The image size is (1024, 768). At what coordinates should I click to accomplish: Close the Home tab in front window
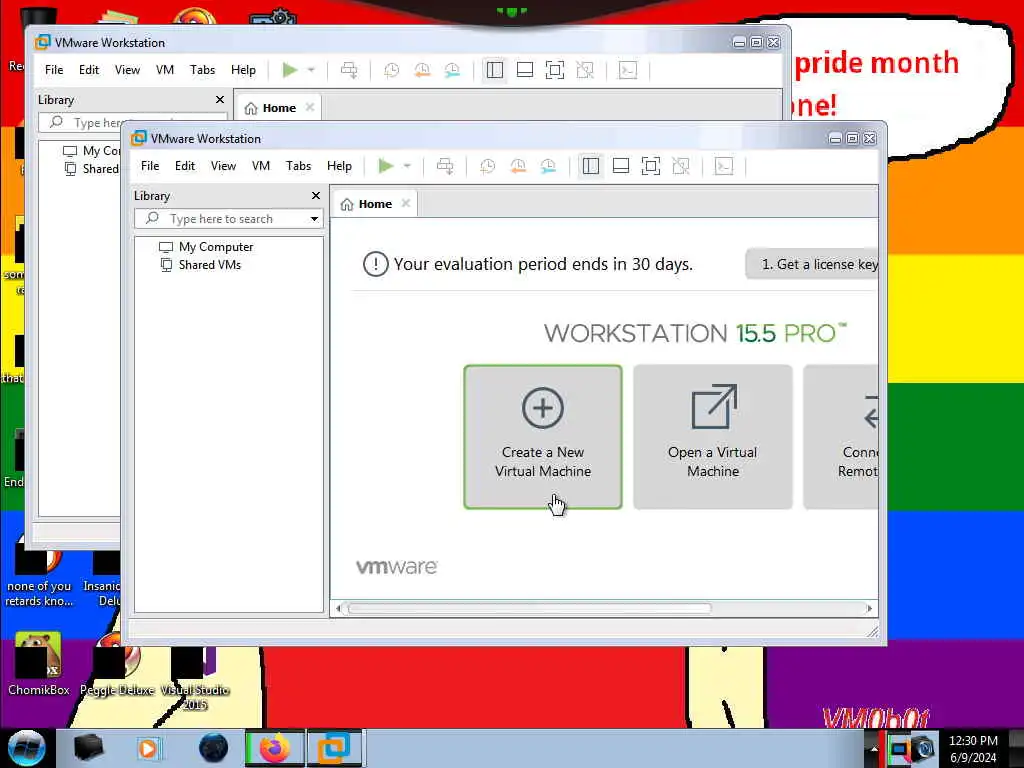(x=406, y=203)
